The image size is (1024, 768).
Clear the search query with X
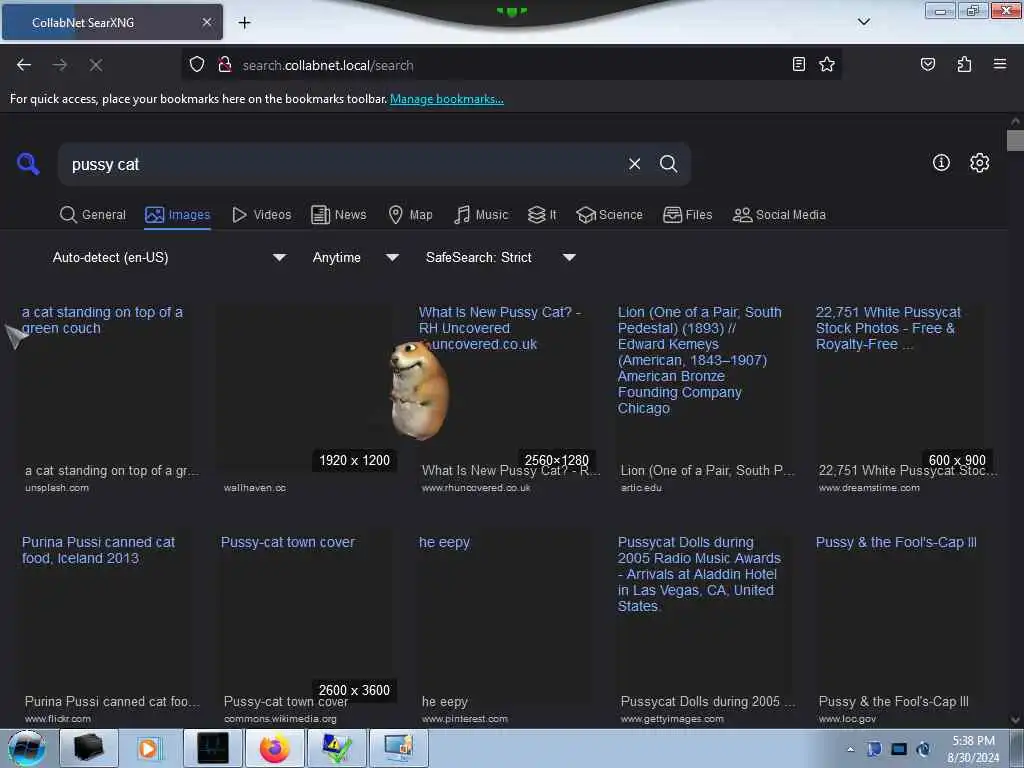click(x=634, y=164)
